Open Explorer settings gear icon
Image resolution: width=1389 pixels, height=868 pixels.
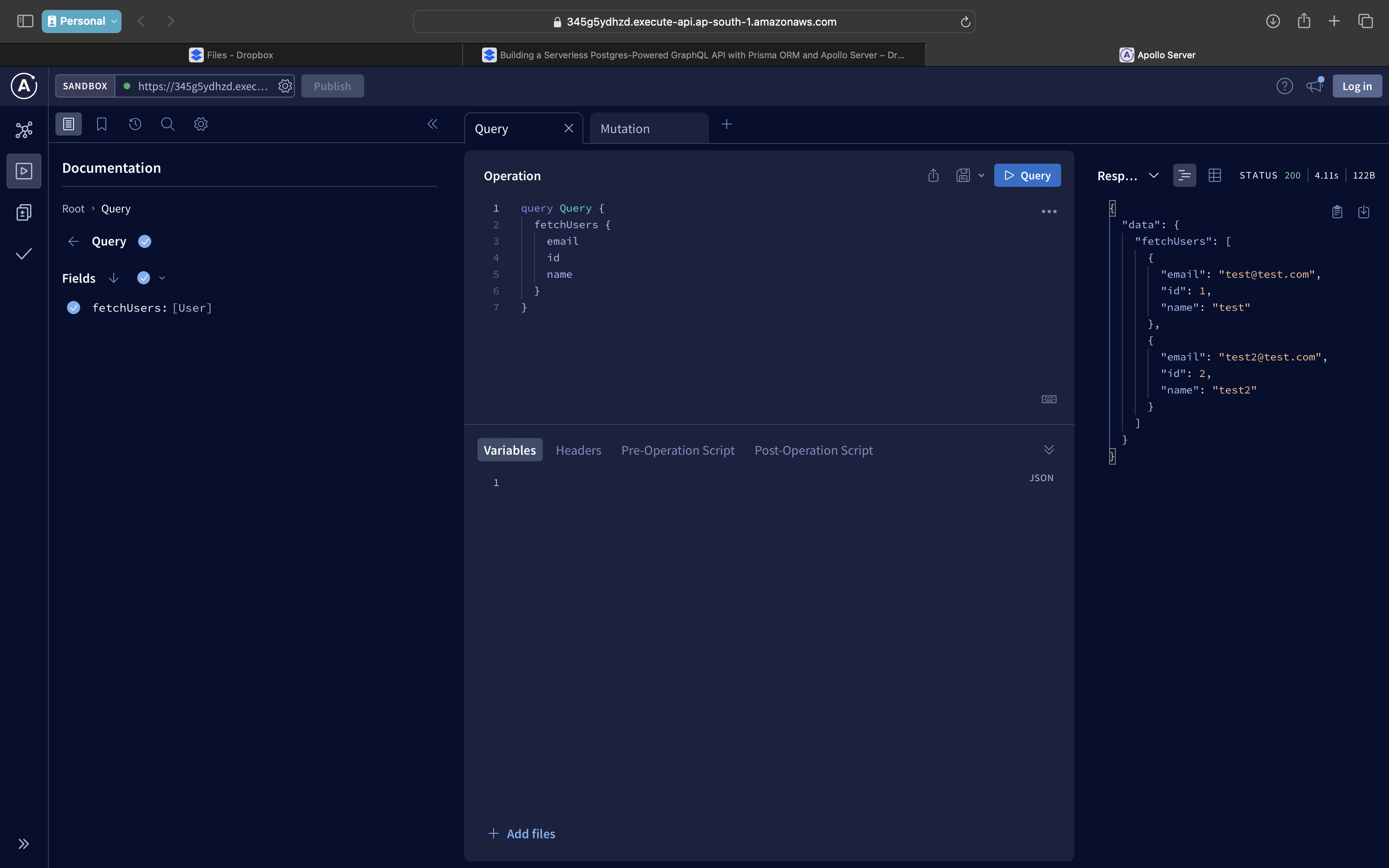click(x=201, y=124)
